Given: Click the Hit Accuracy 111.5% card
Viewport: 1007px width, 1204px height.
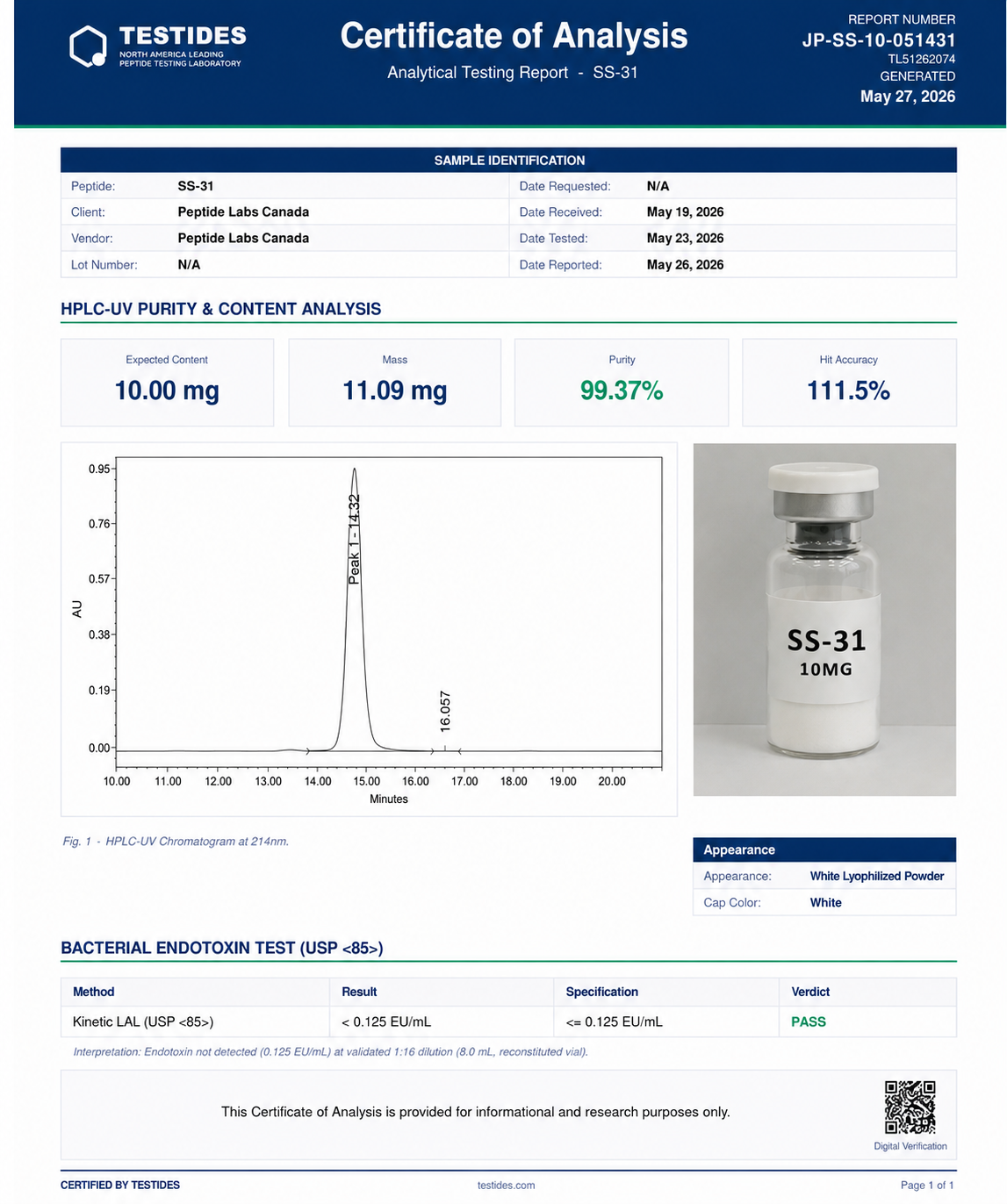Looking at the screenshot, I should [x=849, y=383].
